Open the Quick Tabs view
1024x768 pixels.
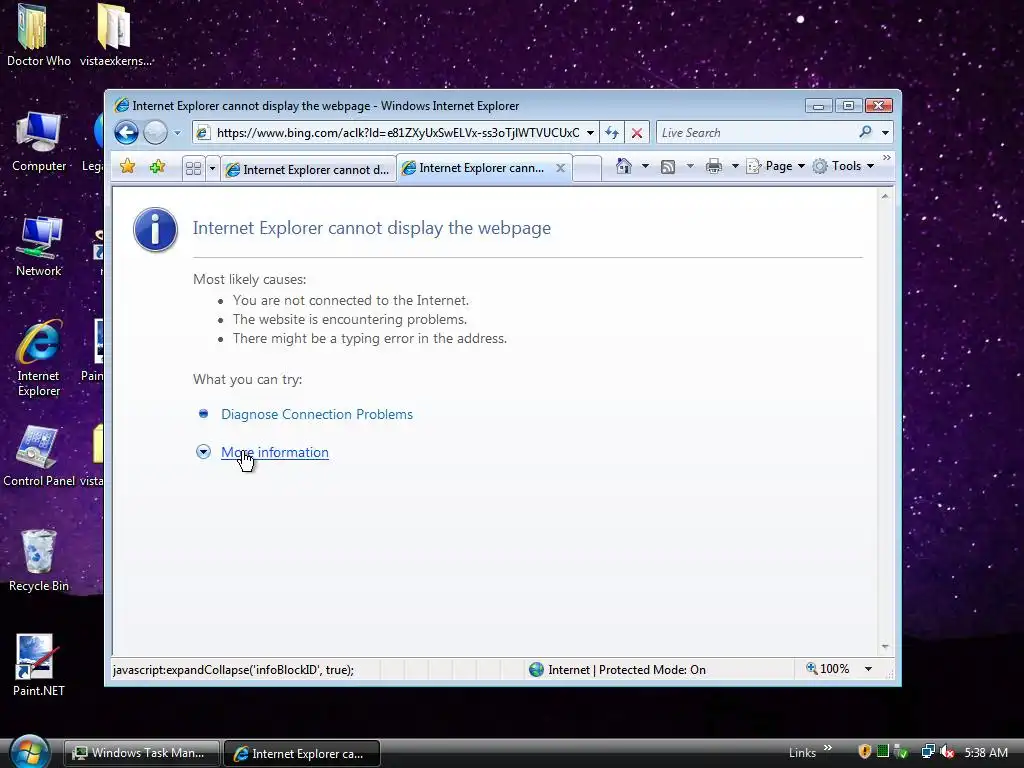click(x=193, y=168)
